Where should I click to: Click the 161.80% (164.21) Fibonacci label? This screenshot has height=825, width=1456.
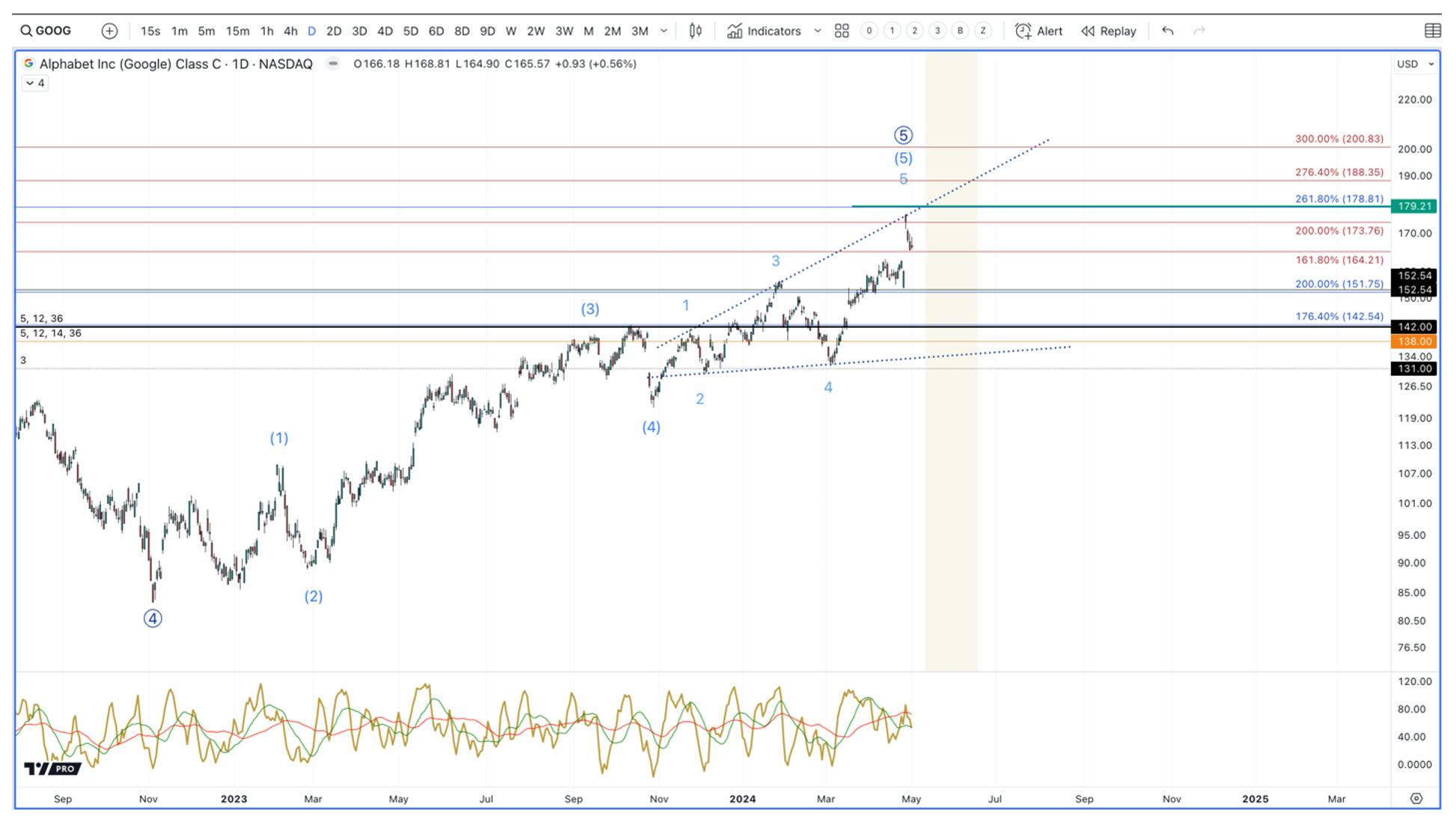[x=1339, y=260]
